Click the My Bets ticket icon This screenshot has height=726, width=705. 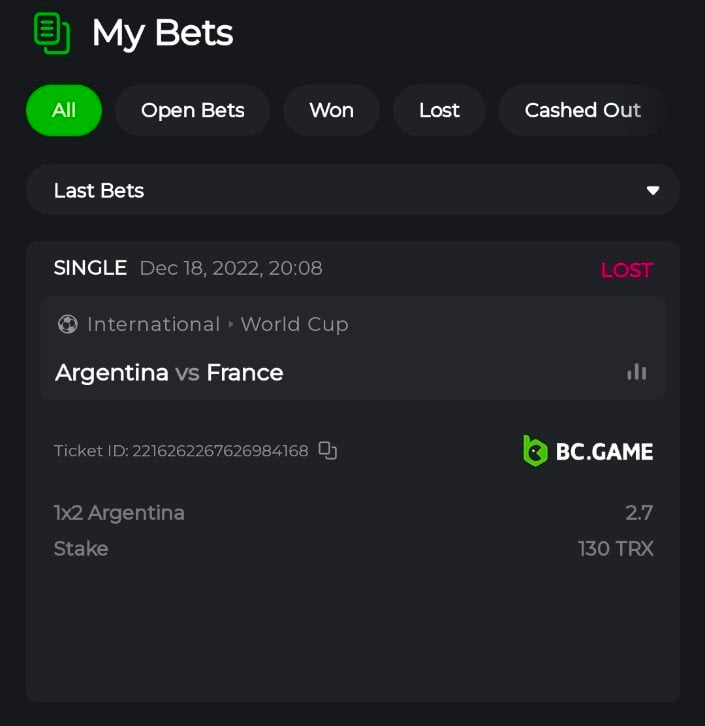tap(51, 33)
